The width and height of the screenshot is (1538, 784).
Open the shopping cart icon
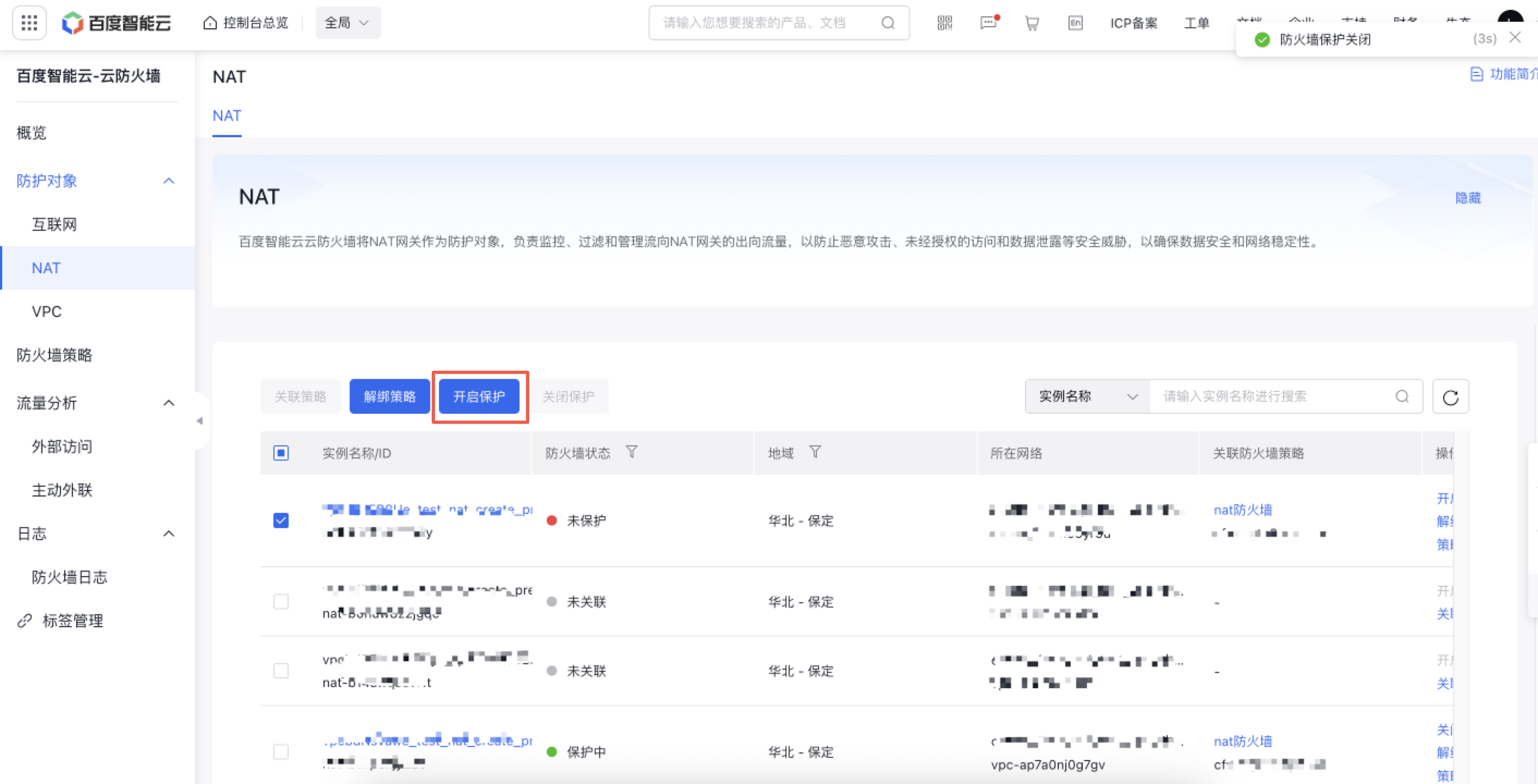(x=1032, y=23)
